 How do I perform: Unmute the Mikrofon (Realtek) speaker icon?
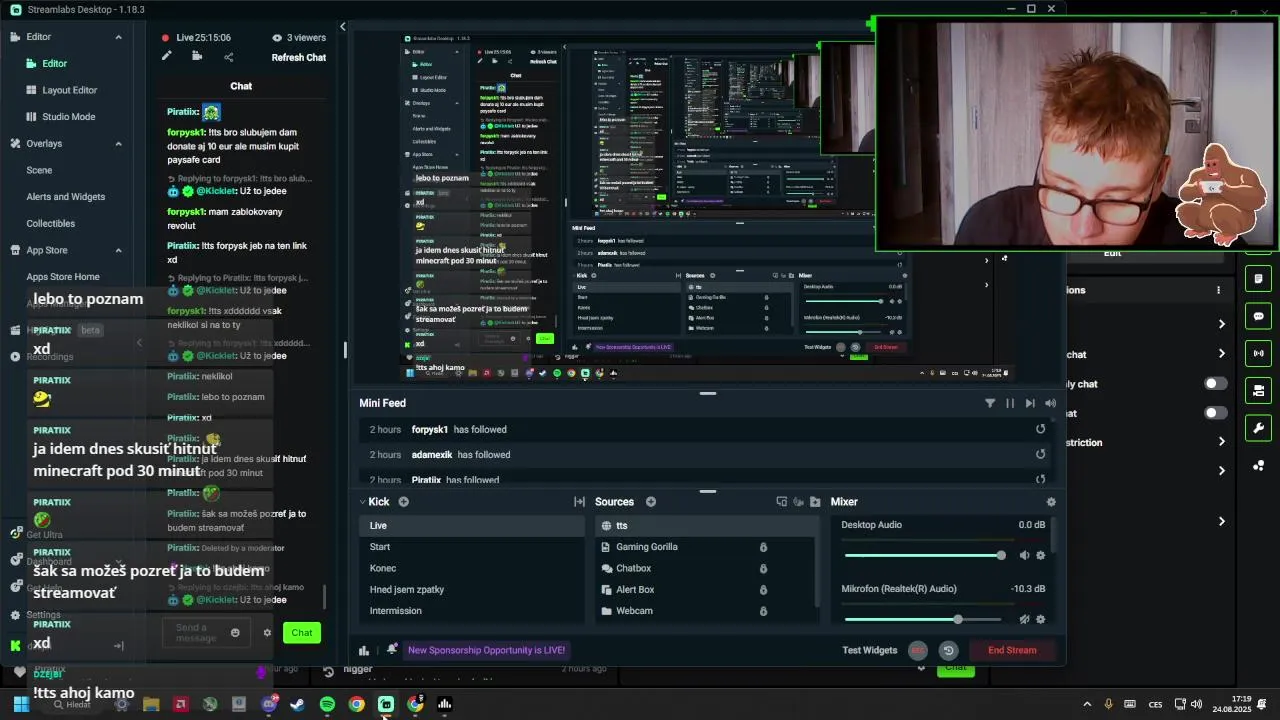1024,619
